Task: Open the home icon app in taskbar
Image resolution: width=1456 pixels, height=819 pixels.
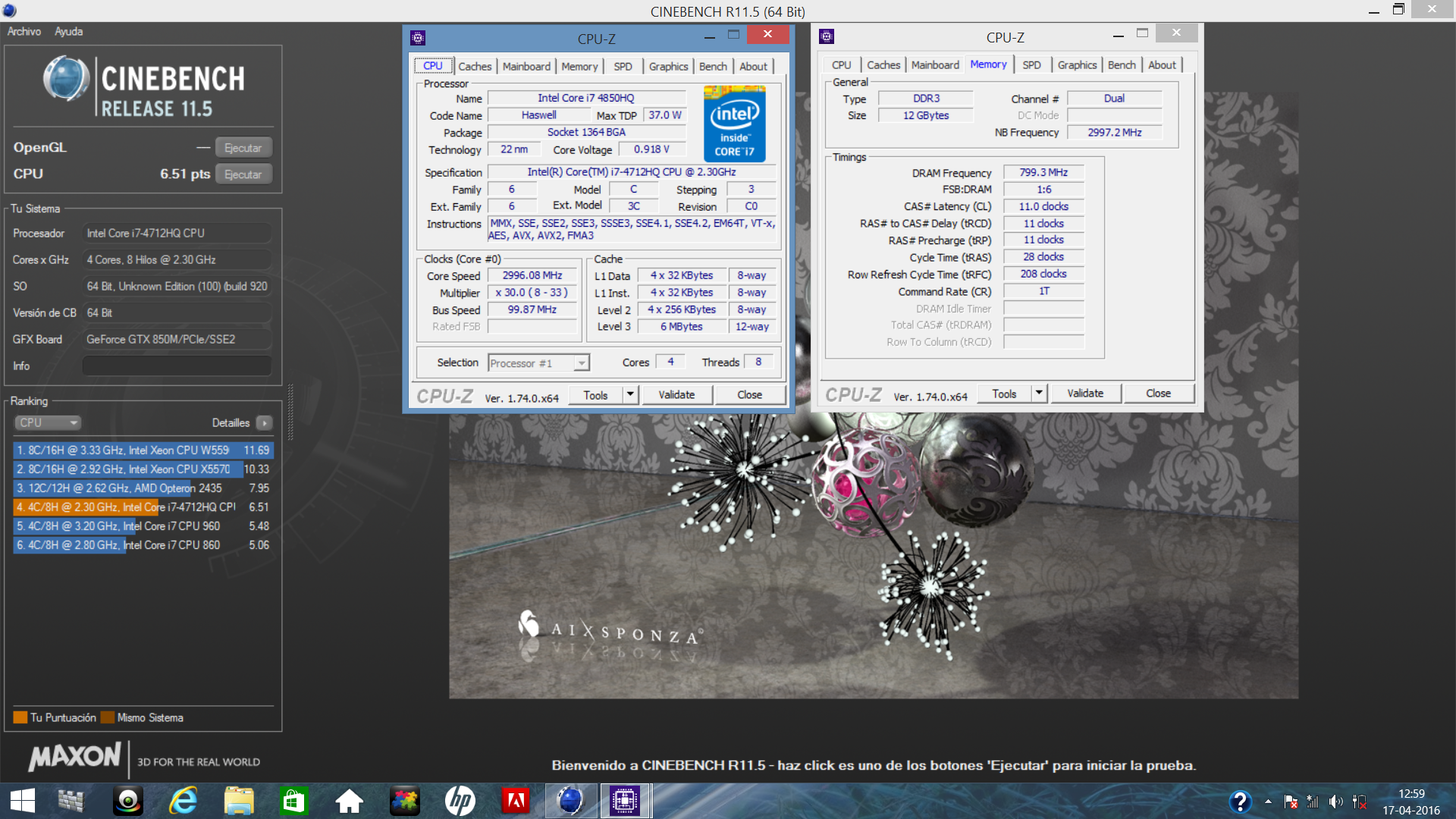Action: click(349, 801)
